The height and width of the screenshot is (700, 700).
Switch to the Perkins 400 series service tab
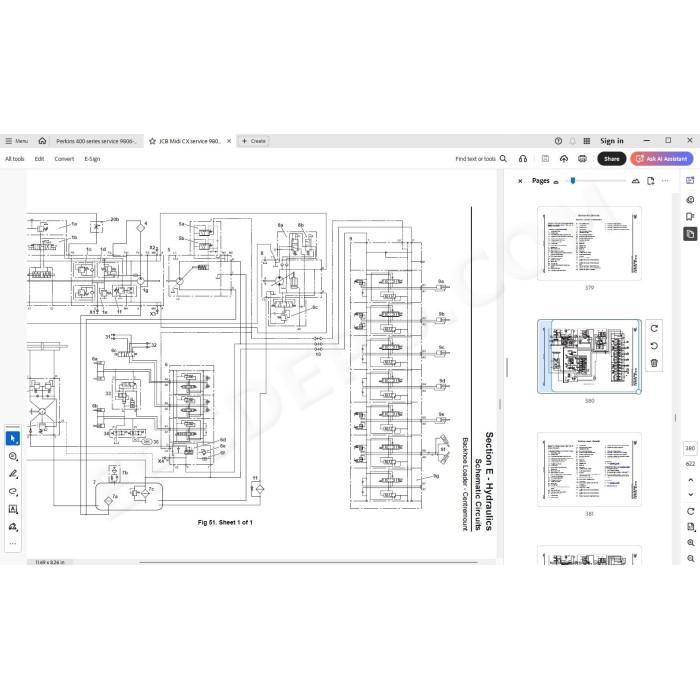coord(96,141)
